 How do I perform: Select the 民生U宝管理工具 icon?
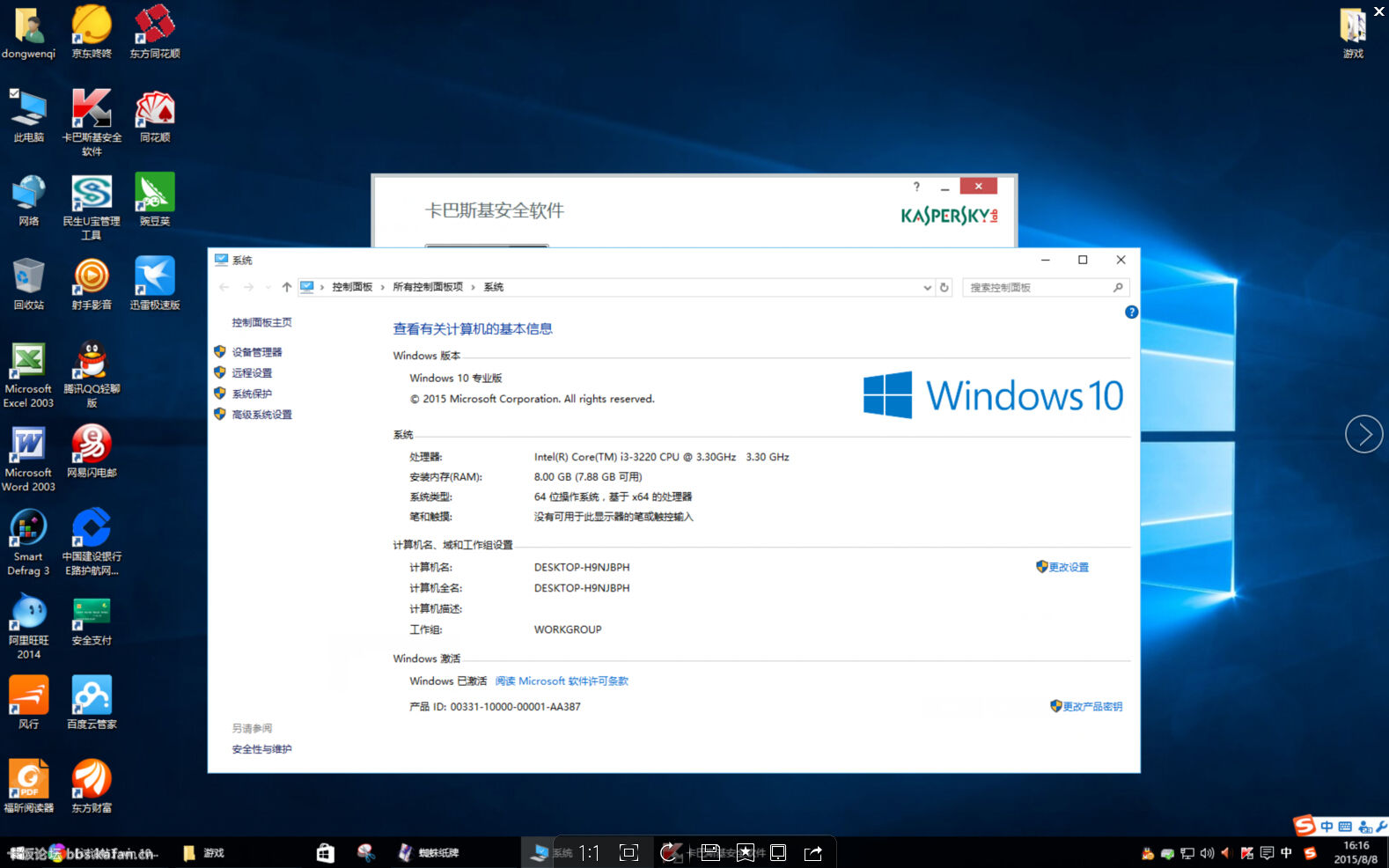[92, 207]
